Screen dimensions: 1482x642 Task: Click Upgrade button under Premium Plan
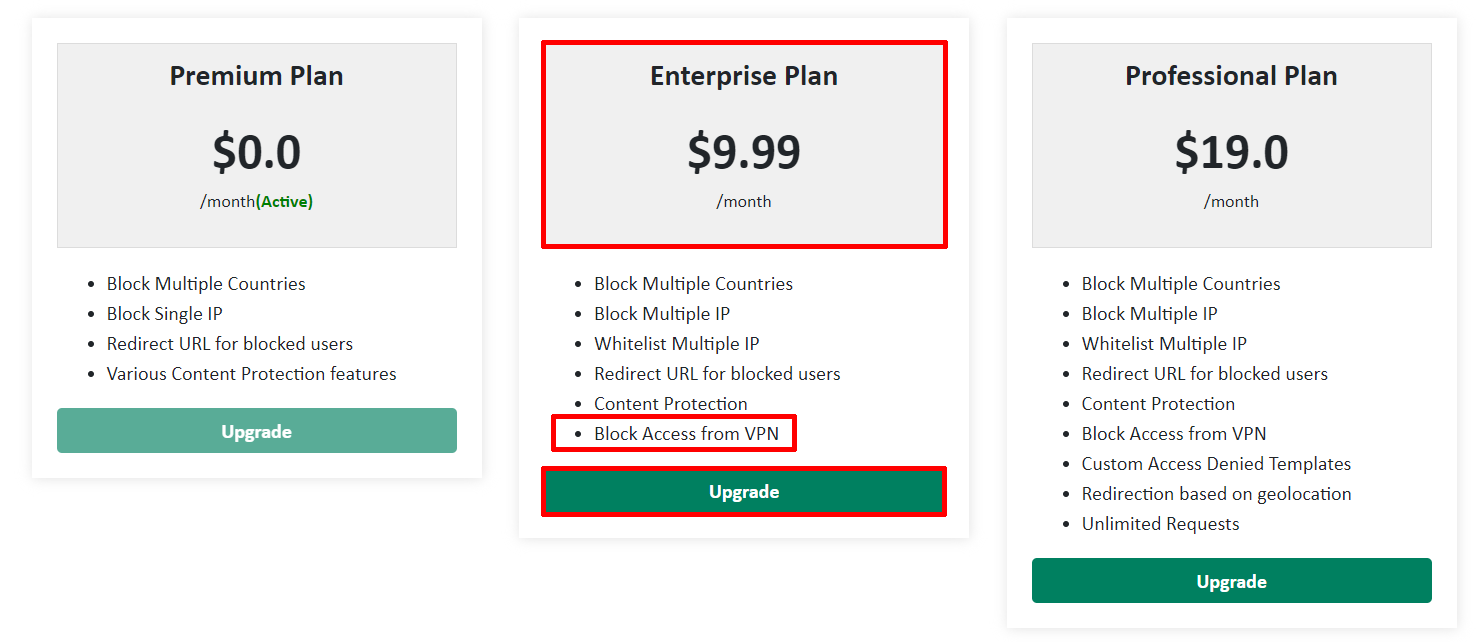point(257,430)
